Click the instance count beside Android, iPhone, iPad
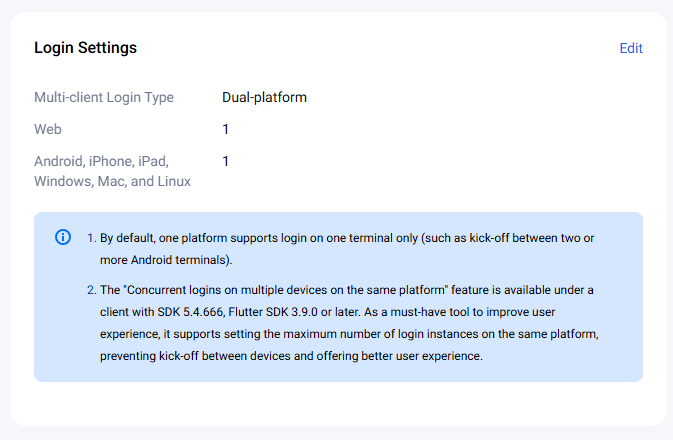This screenshot has height=440, width=673. [226, 161]
